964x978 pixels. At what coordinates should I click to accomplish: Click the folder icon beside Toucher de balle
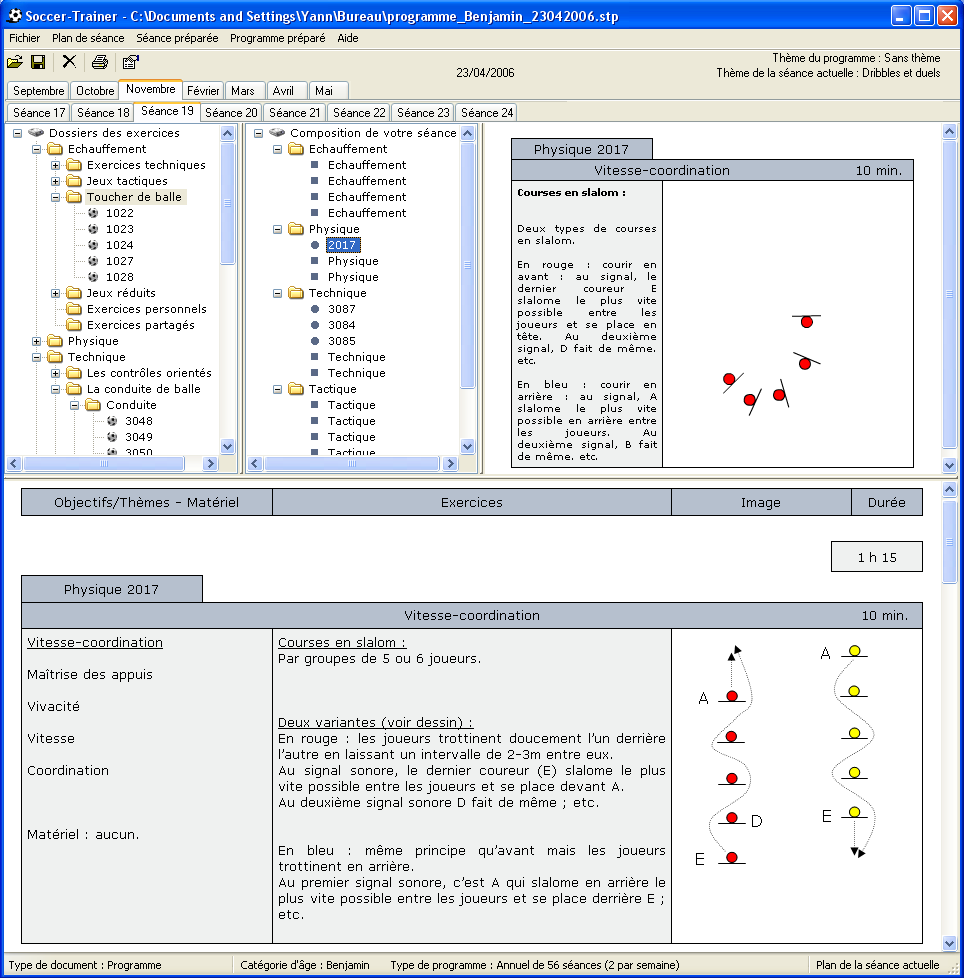[74, 197]
